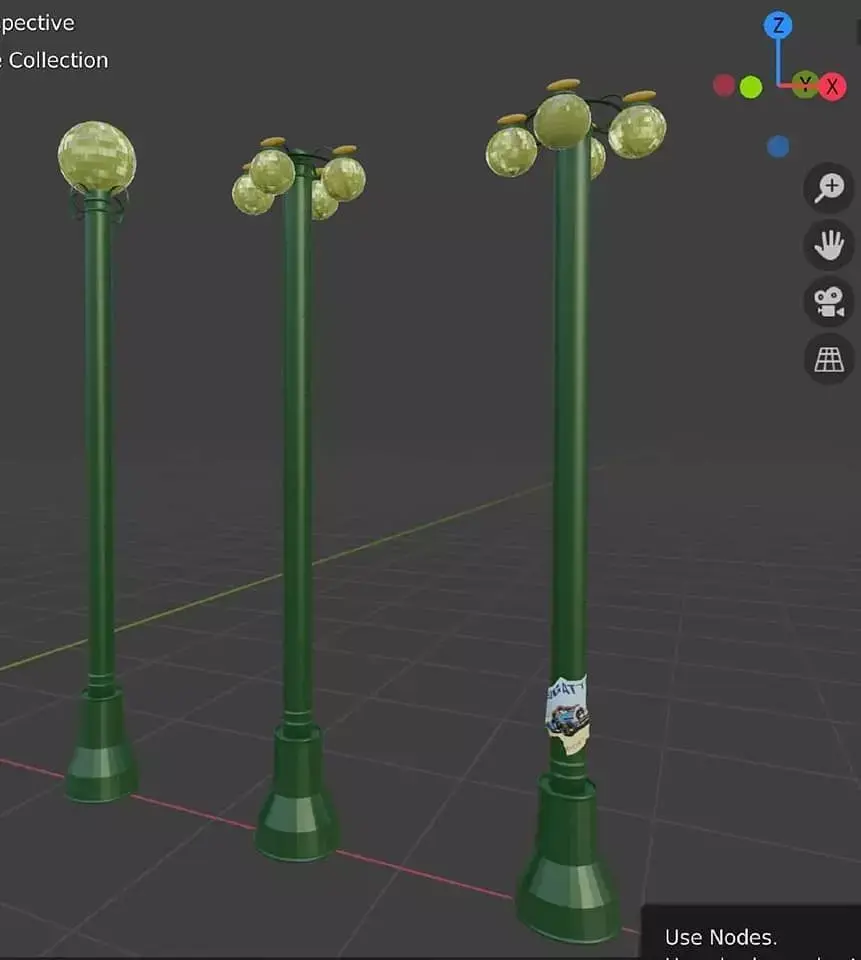Image resolution: width=861 pixels, height=960 pixels.
Task: Click the negative X dark red gizmo dot
Action: [x=724, y=85]
